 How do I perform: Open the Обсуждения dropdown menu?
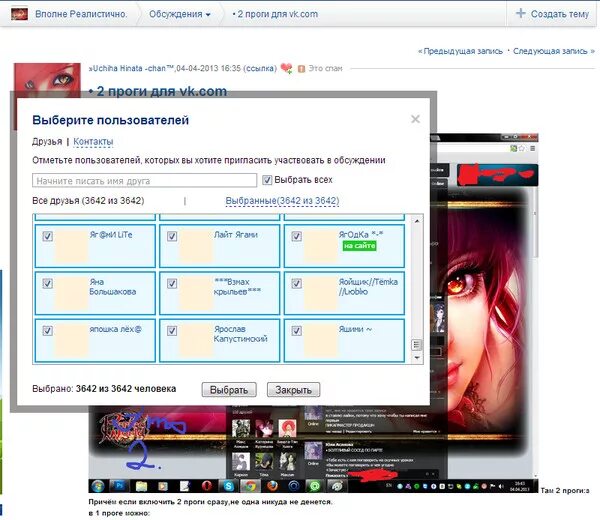pos(179,14)
